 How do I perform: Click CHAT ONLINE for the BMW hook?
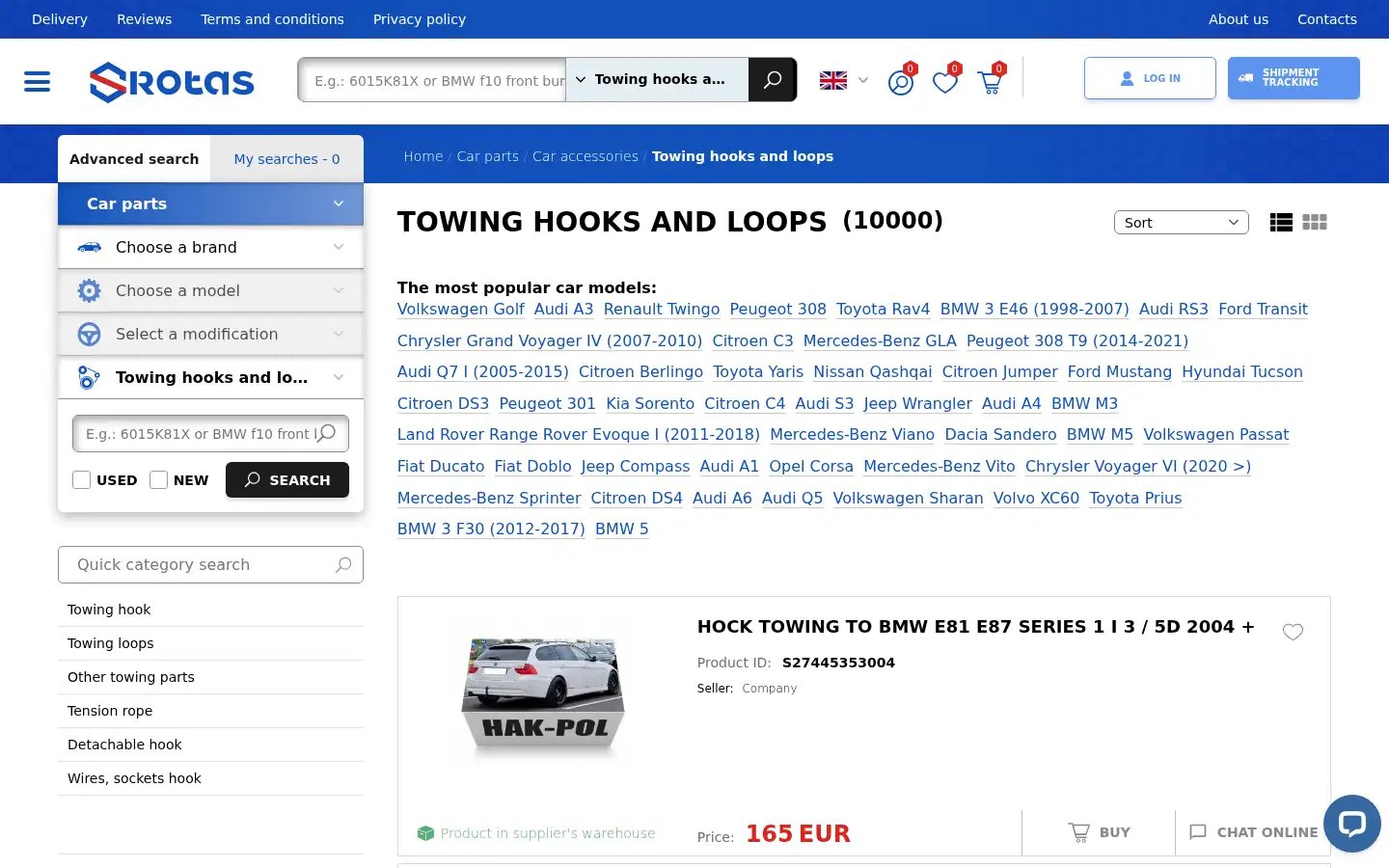pyautogui.click(x=1253, y=832)
